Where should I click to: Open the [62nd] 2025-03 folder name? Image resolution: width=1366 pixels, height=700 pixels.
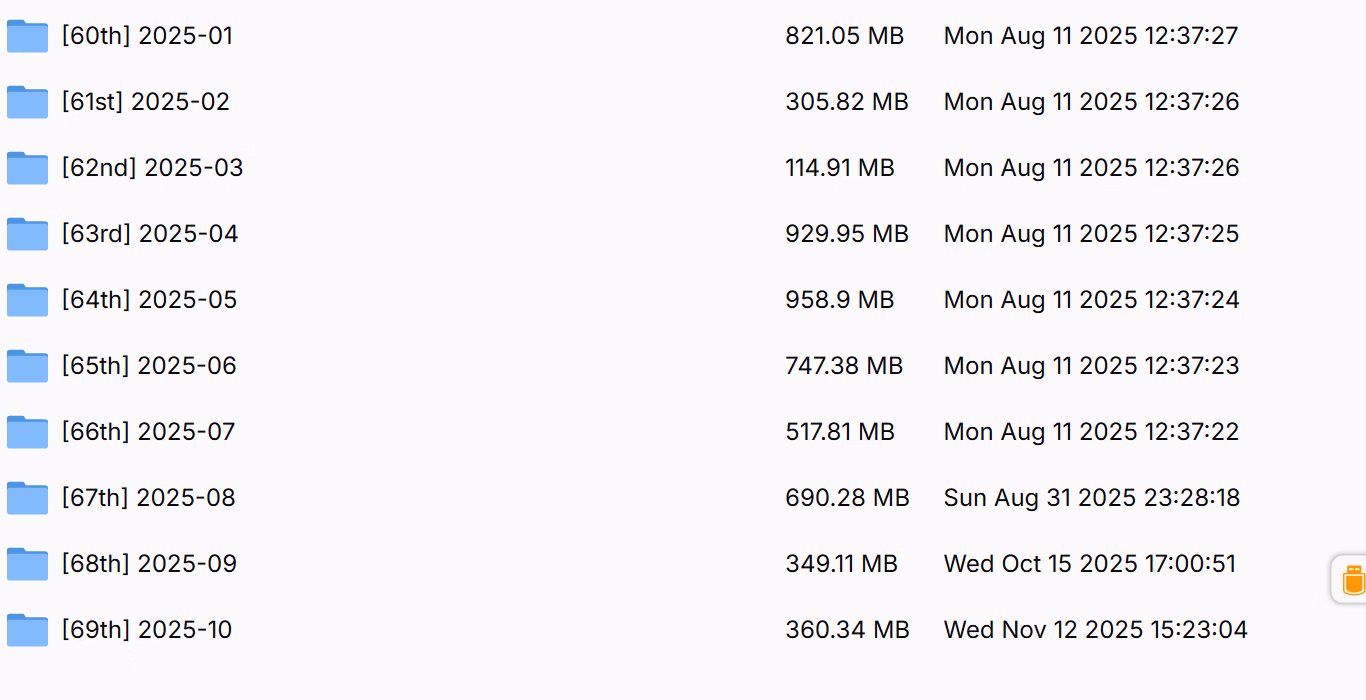point(152,168)
